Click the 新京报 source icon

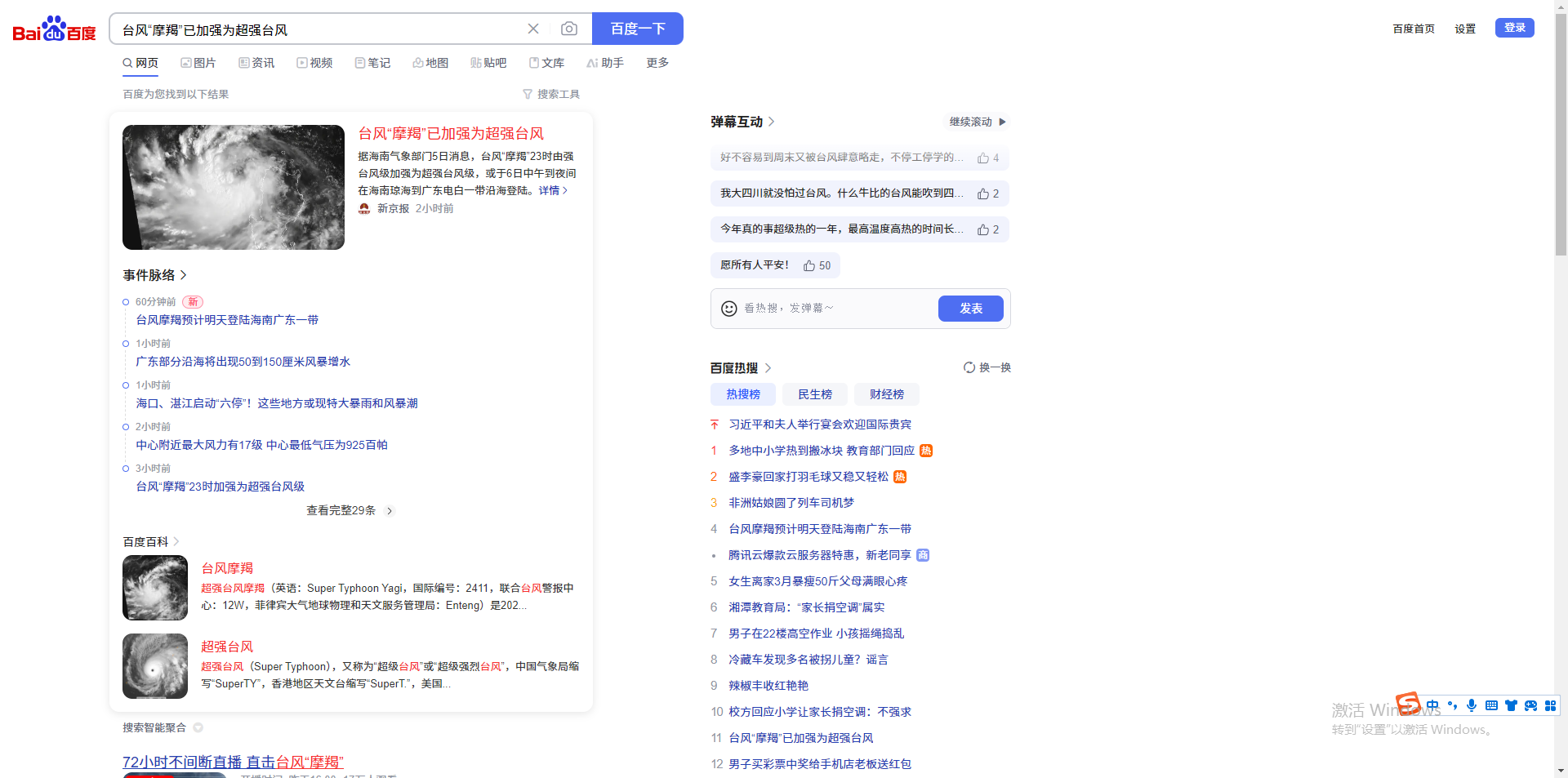364,208
